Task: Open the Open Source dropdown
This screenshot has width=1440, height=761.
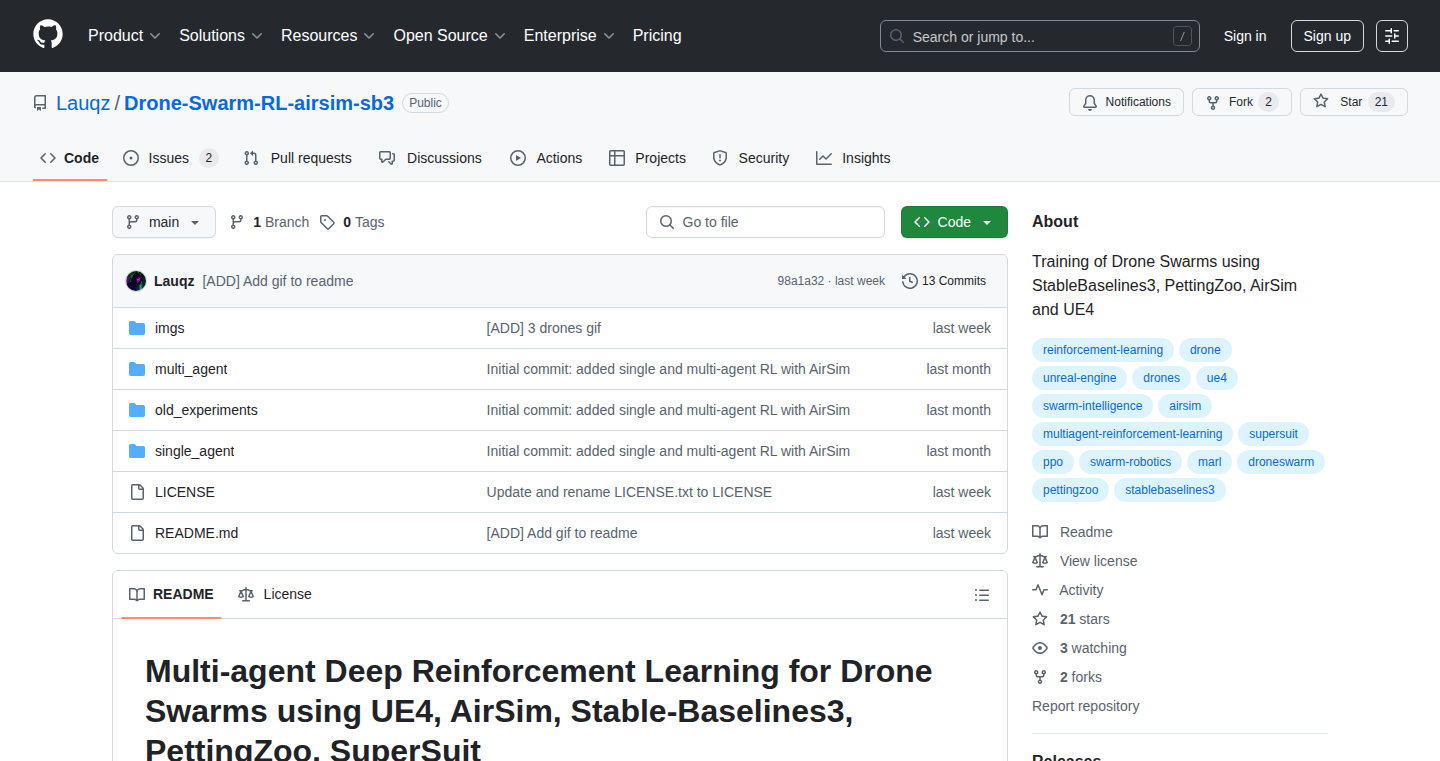Action: click(450, 35)
